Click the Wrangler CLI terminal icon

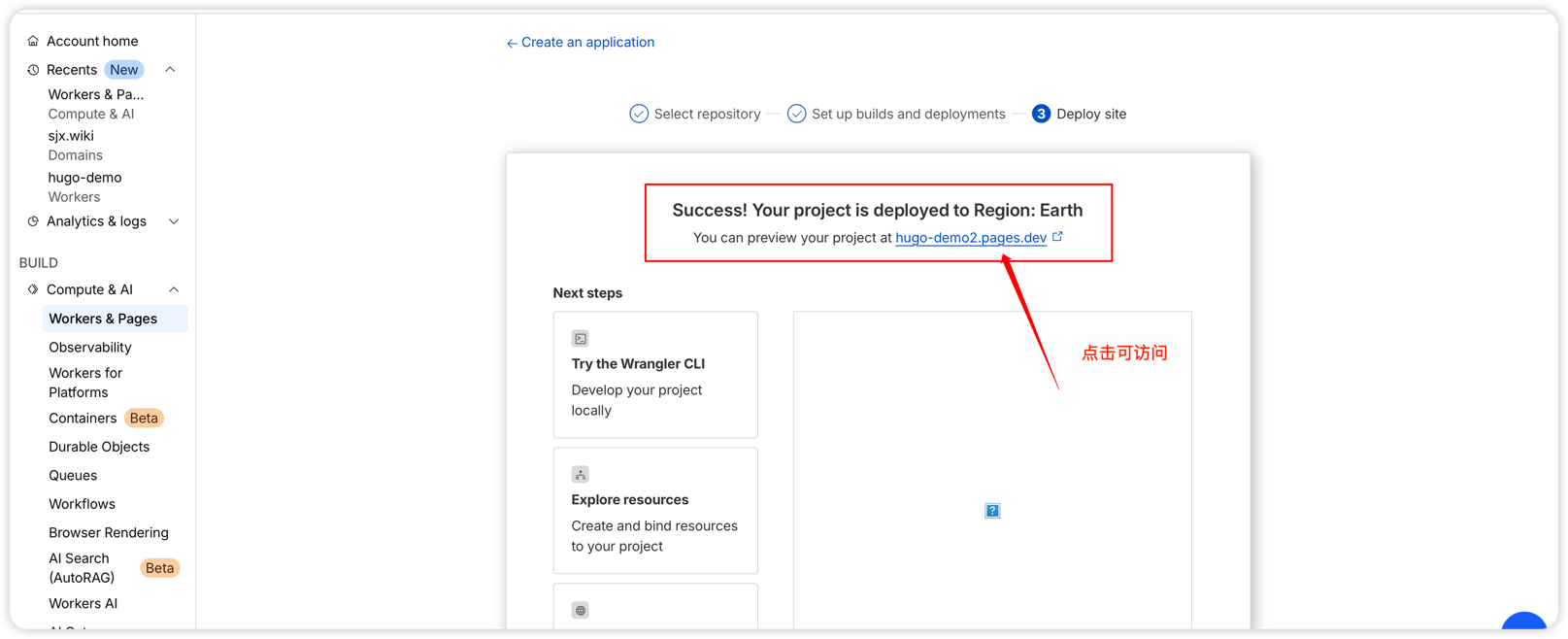(581, 339)
